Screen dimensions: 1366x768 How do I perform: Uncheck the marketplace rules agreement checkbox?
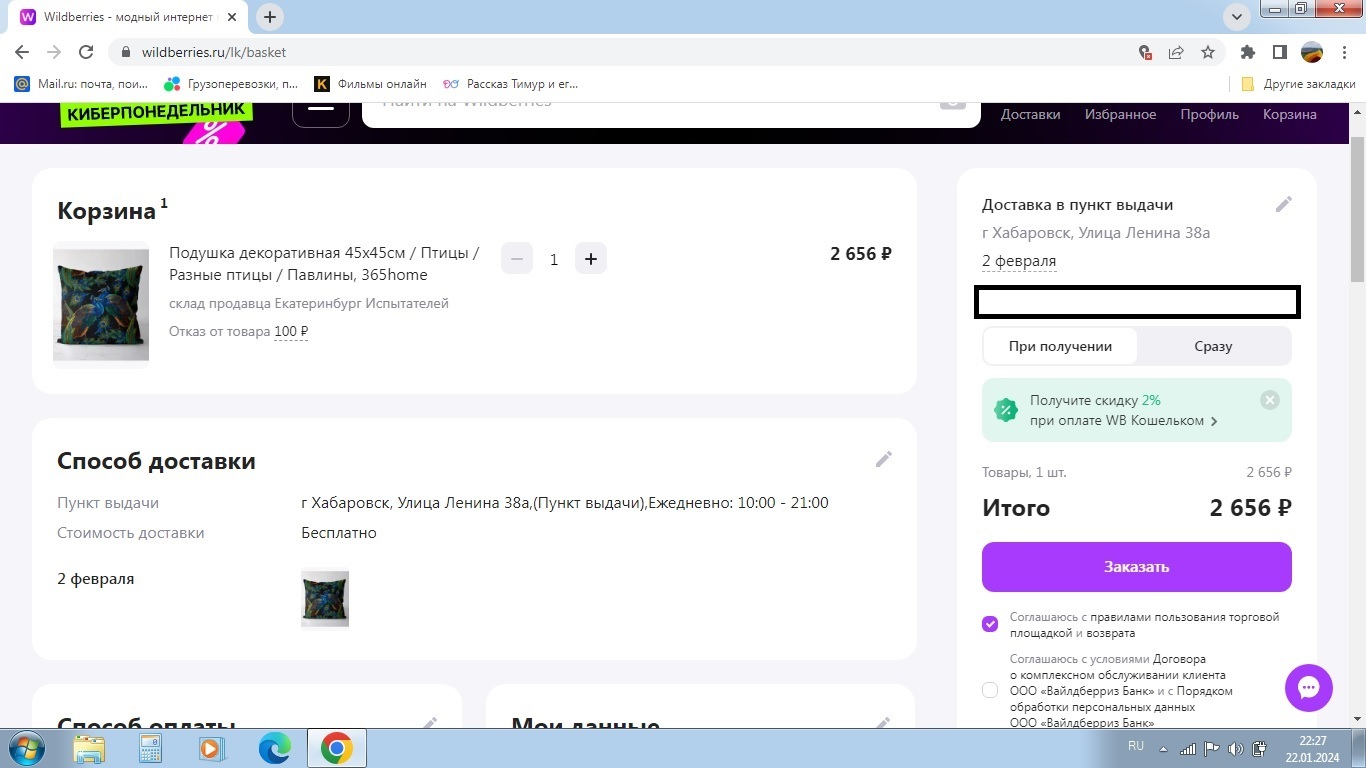point(990,624)
